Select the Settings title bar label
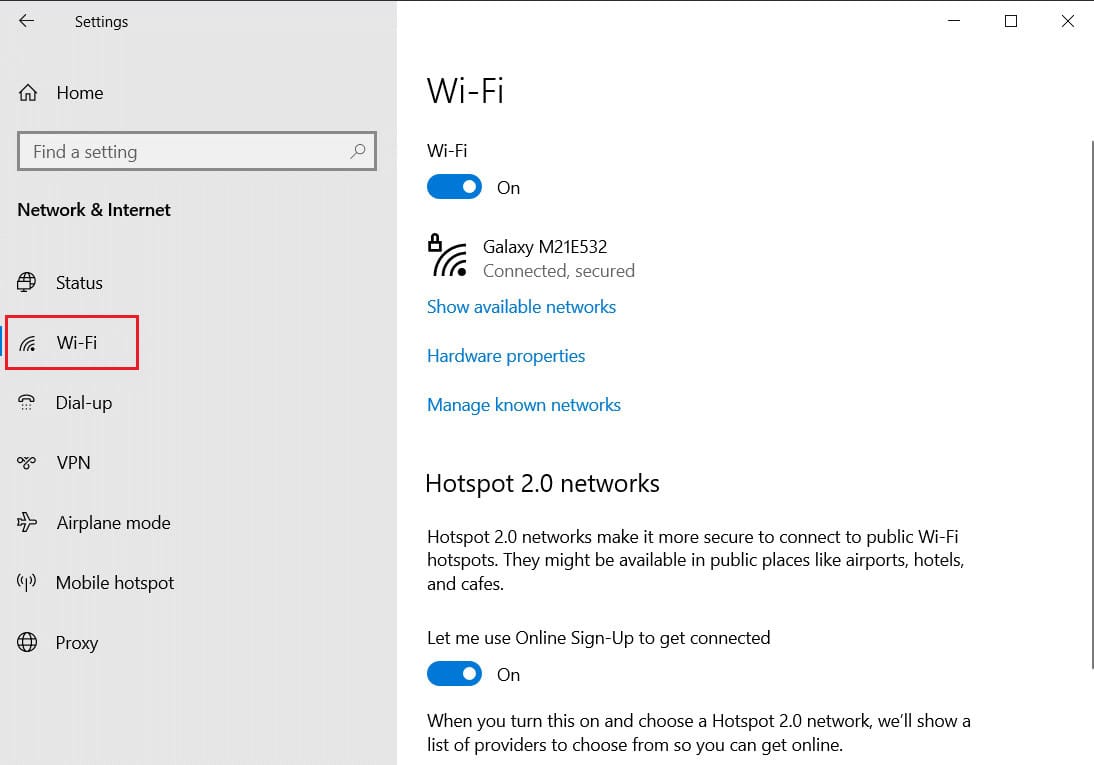The width and height of the screenshot is (1094, 765). point(101,21)
